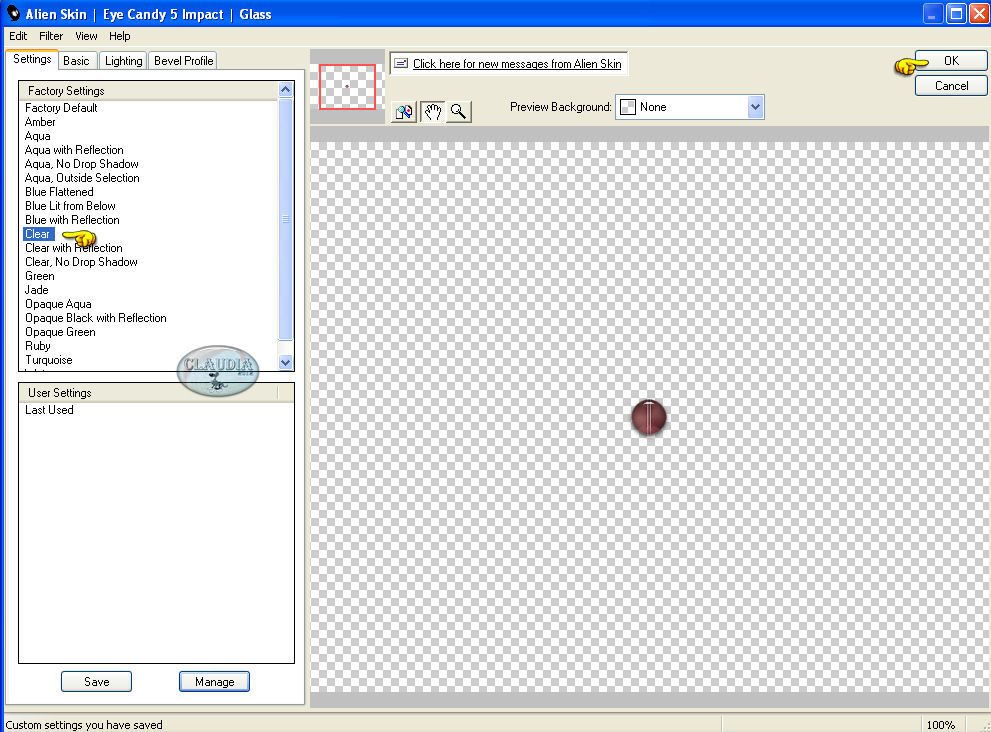Select Aqua, No Drop Shadow preset
The height and width of the screenshot is (732, 991).
[82, 164]
